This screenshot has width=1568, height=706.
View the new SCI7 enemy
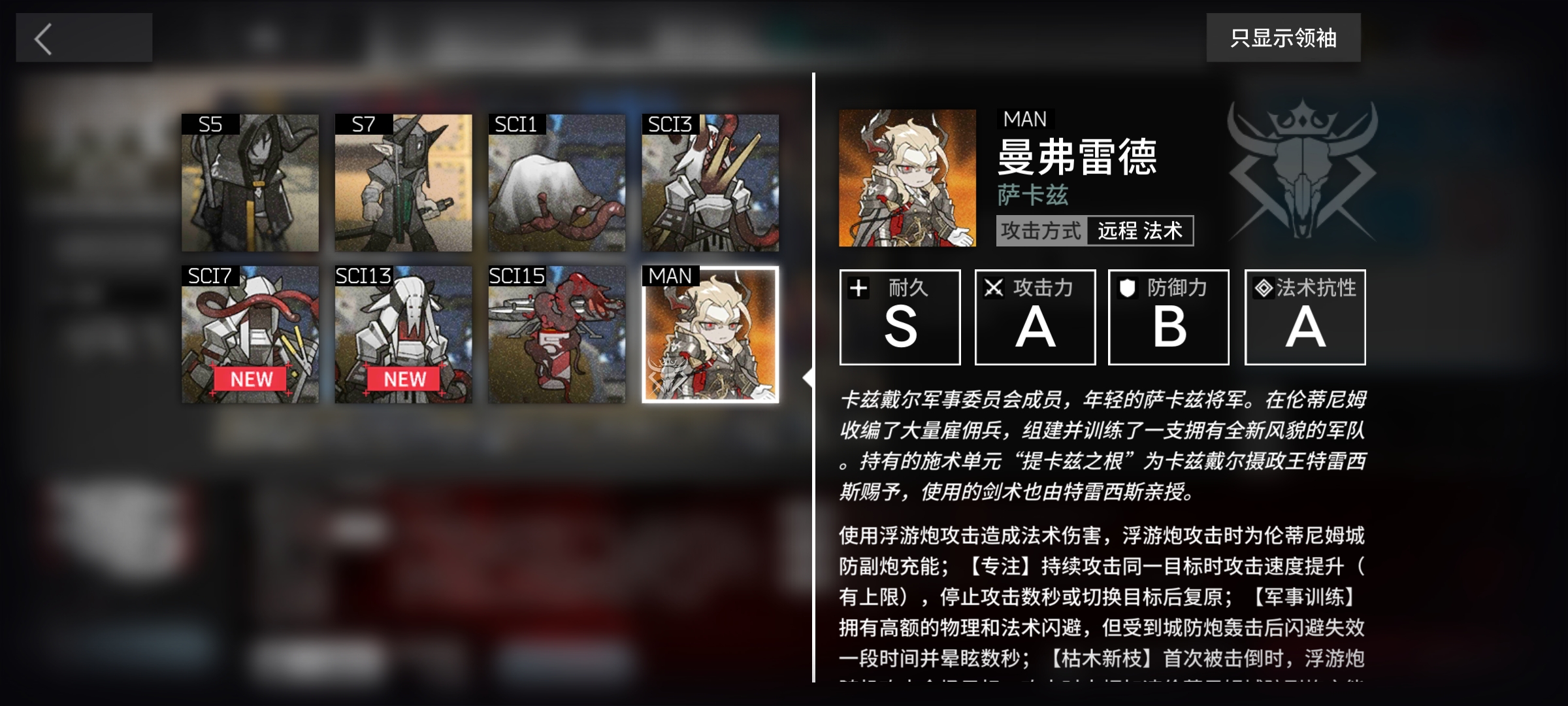[x=250, y=335]
